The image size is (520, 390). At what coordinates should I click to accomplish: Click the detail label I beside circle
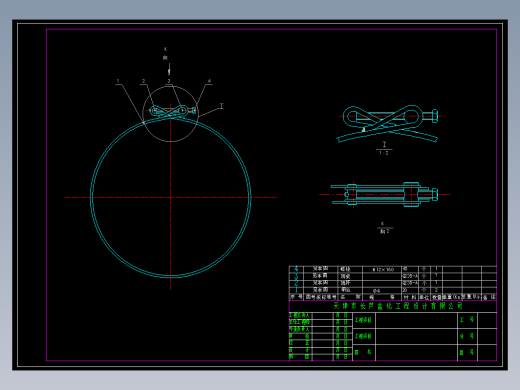(221, 106)
